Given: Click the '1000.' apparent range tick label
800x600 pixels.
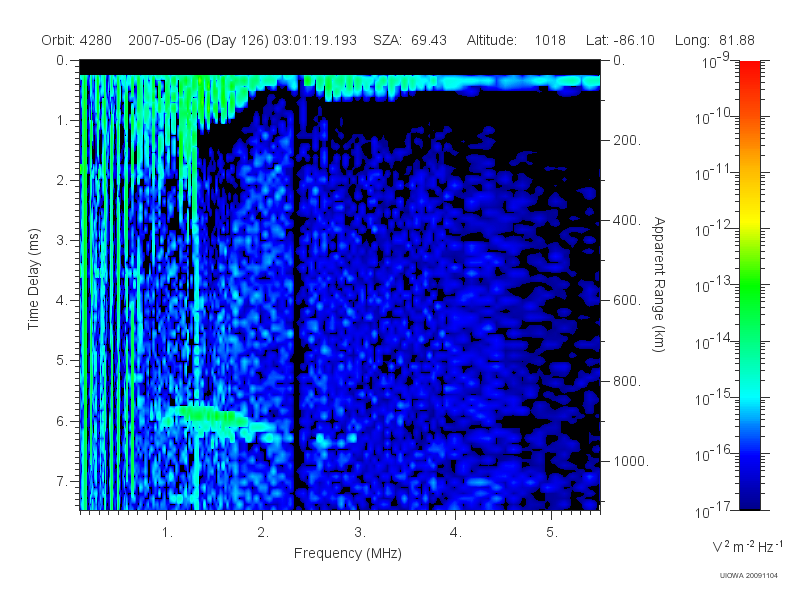Looking at the screenshot, I should tap(631, 461).
